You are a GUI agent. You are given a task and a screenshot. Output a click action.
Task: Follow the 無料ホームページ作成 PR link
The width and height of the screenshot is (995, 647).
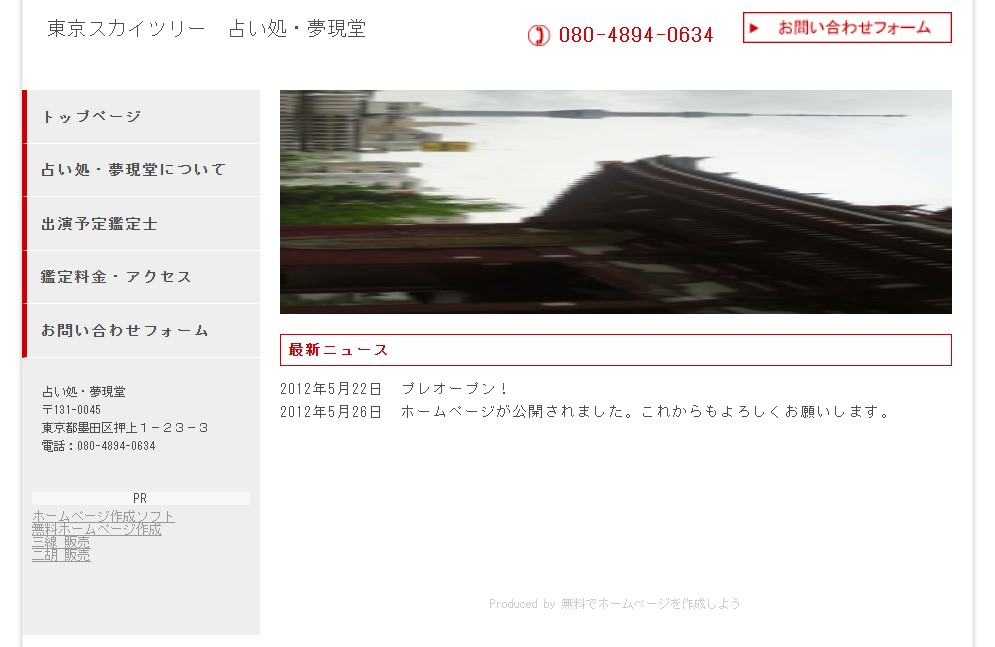point(96,529)
